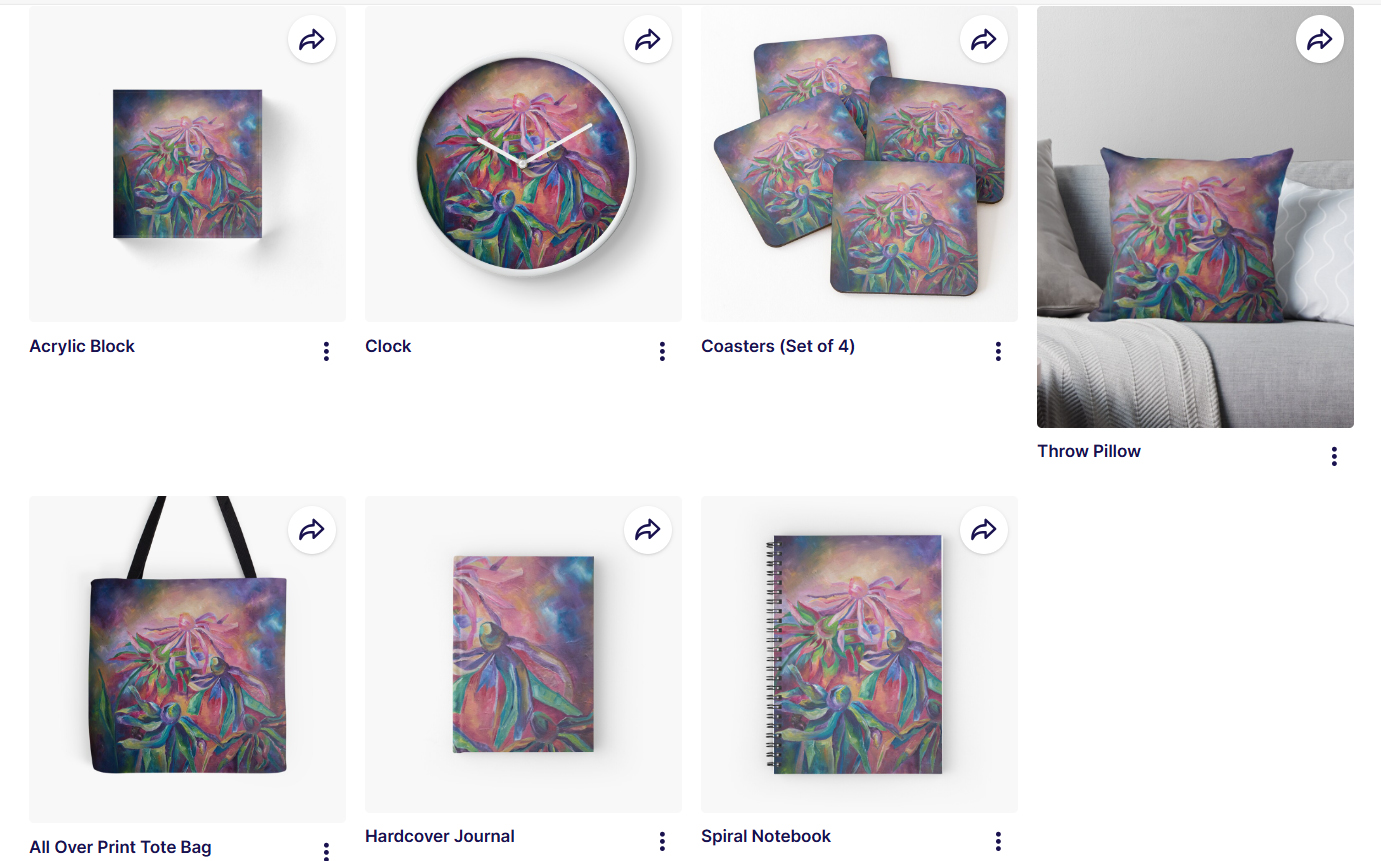Open options menu for Acrylic Block
This screenshot has height=861, width=1381.
pos(326,351)
